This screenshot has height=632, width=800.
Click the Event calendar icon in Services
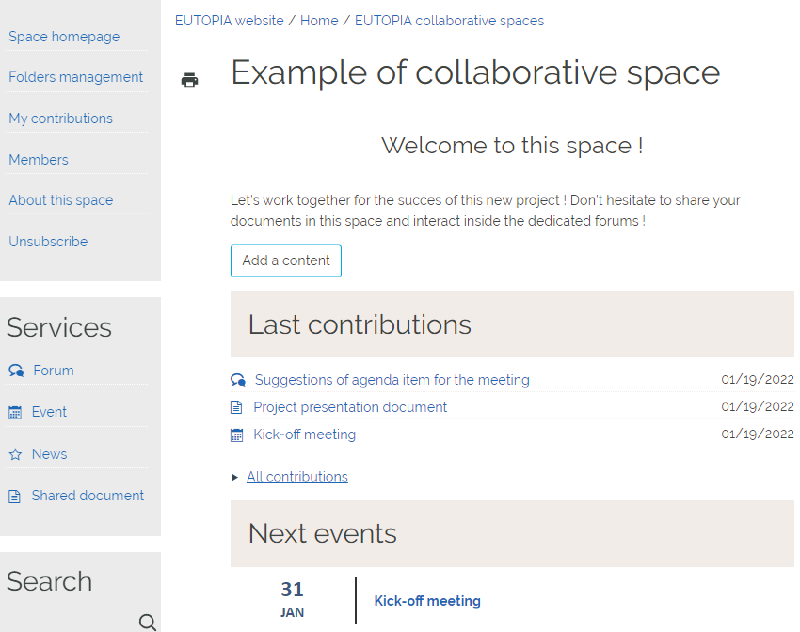[x=15, y=412]
